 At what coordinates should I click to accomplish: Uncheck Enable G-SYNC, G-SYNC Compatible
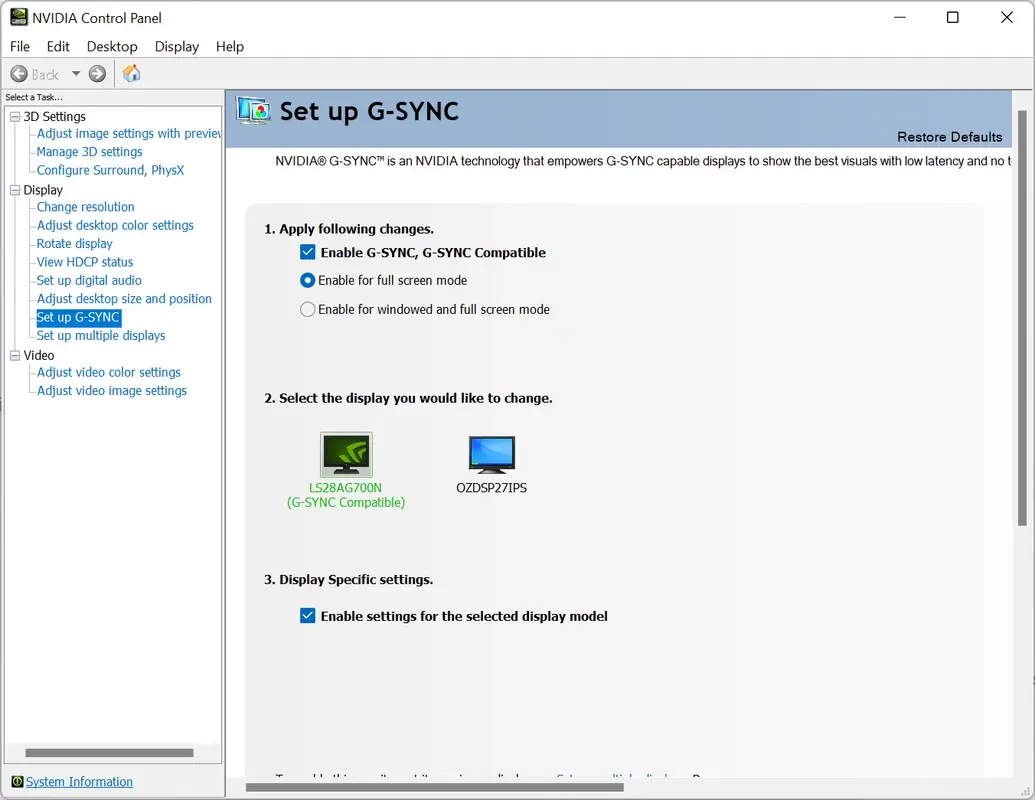pos(308,252)
